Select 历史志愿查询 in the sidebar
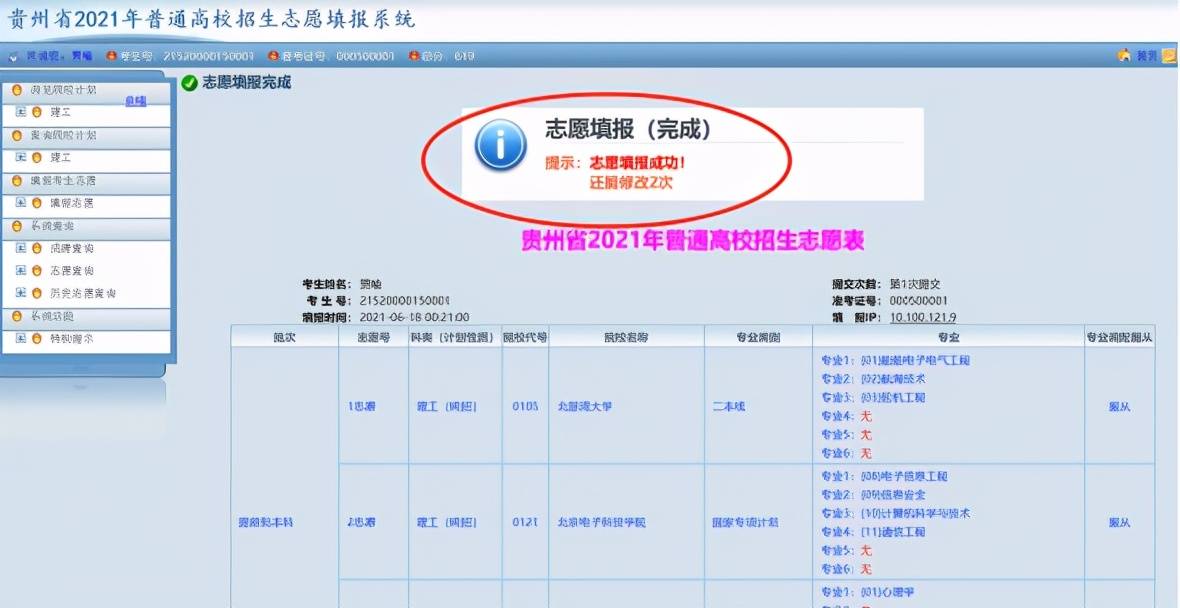The image size is (1180, 608). (83, 293)
